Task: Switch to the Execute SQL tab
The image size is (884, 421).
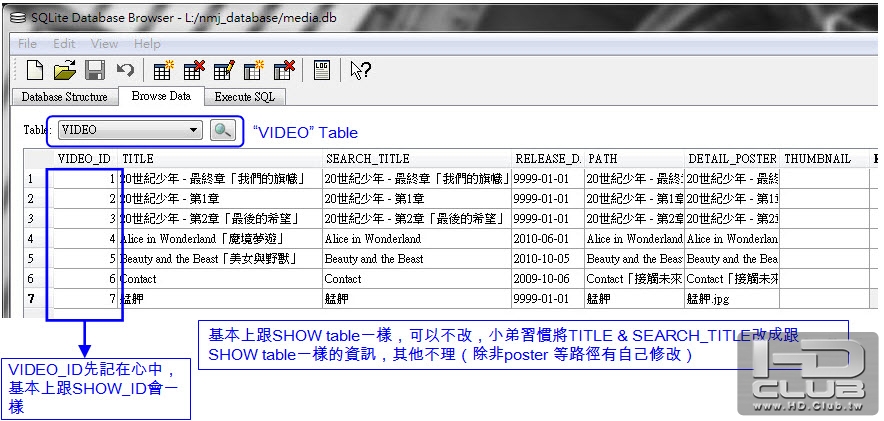Action: pyautogui.click(x=245, y=97)
